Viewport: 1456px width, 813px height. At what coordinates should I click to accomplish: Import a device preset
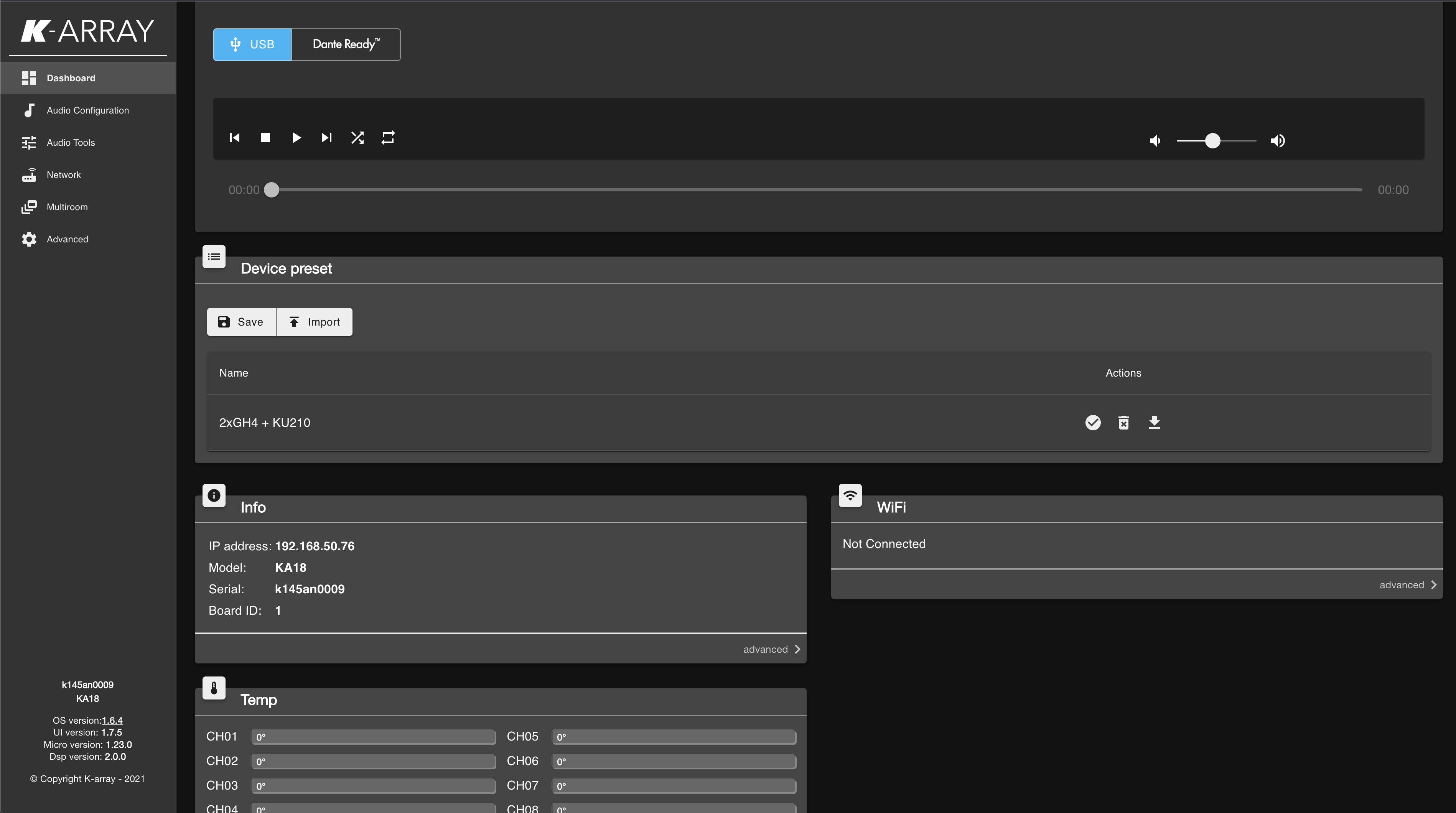tap(315, 322)
